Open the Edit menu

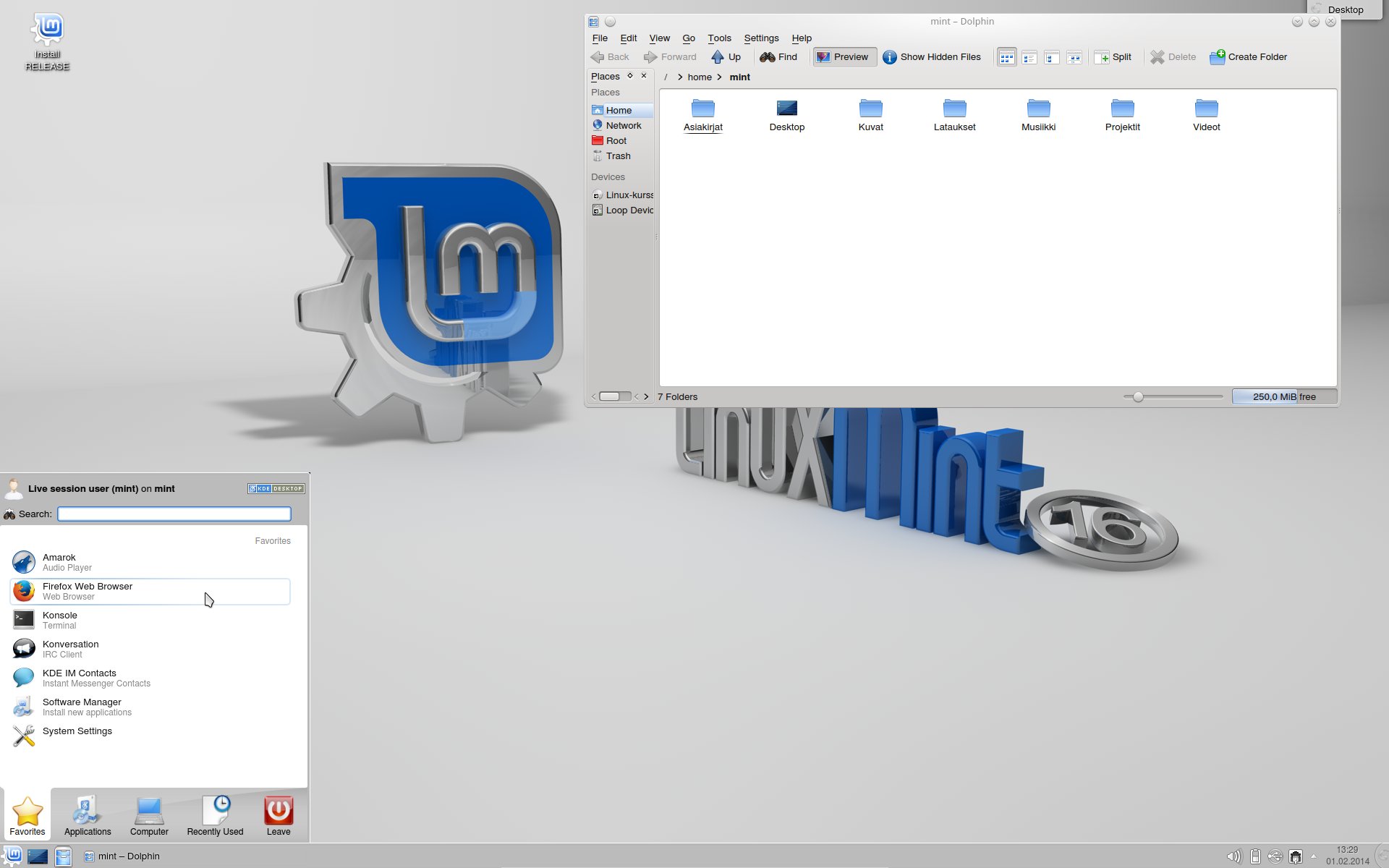click(628, 38)
